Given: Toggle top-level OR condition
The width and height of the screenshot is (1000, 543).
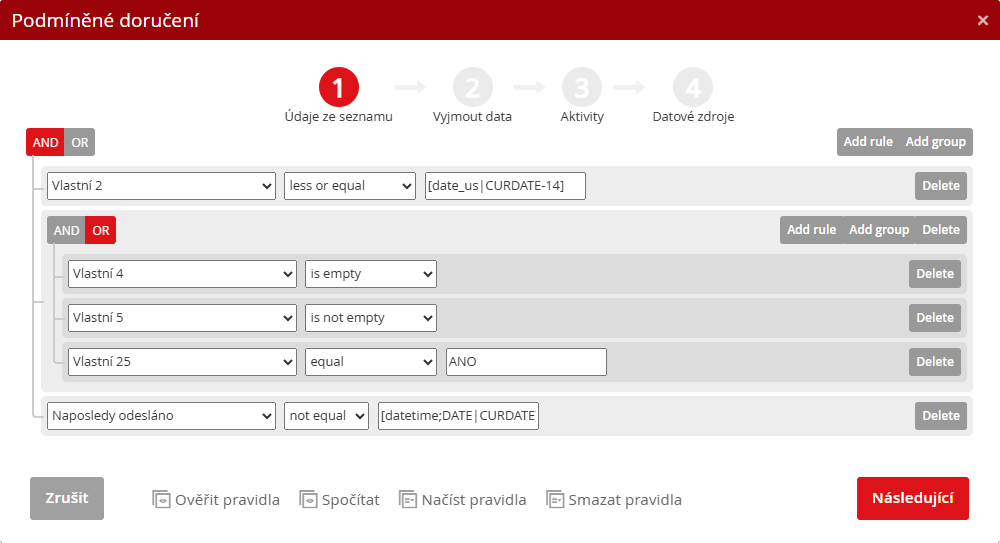Looking at the screenshot, I should [80, 142].
